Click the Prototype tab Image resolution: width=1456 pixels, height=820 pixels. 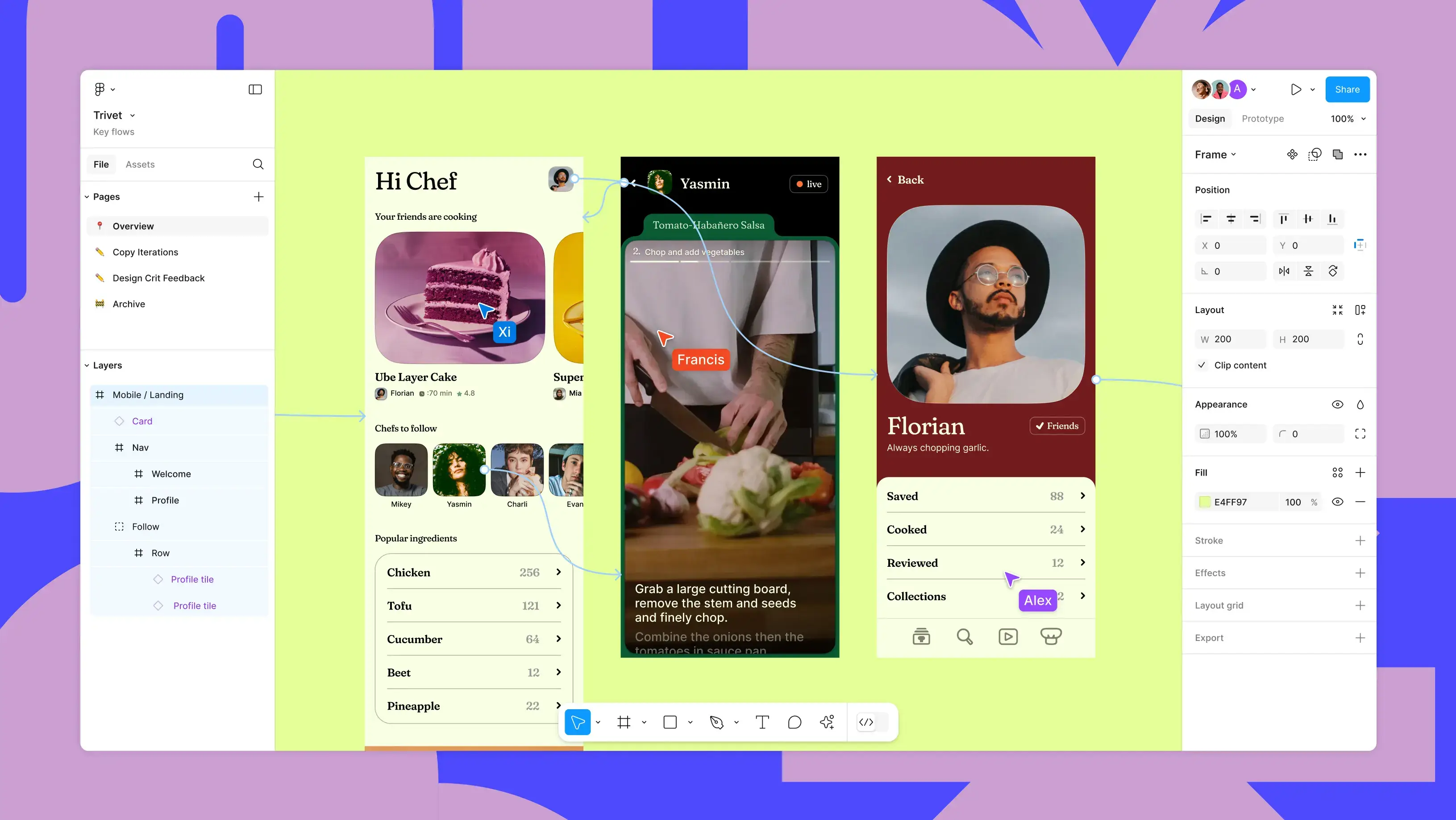coord(1262,118)
